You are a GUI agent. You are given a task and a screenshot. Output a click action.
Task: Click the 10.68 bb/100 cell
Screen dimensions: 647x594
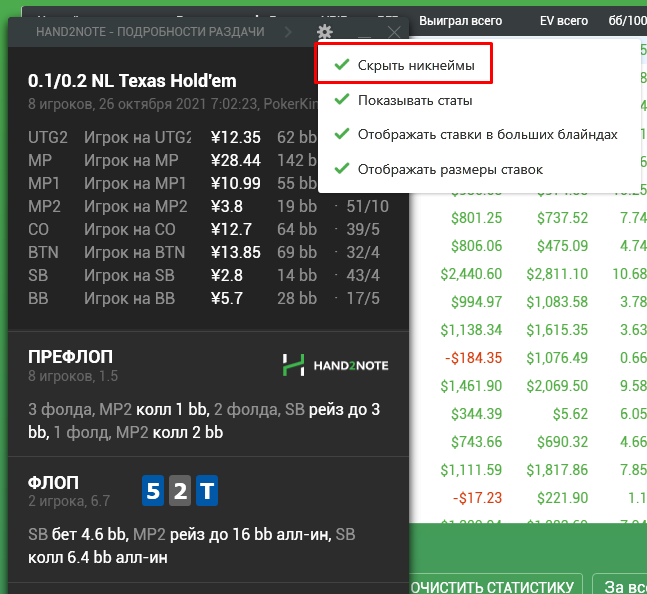point(630,274)
